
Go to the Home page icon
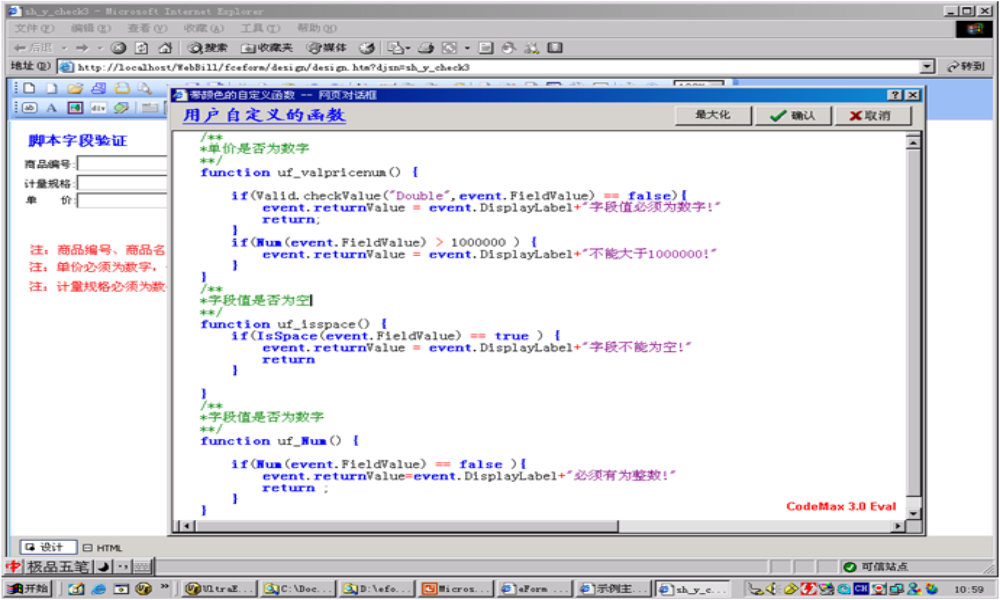pyautogui.click(x=165, y=48)
